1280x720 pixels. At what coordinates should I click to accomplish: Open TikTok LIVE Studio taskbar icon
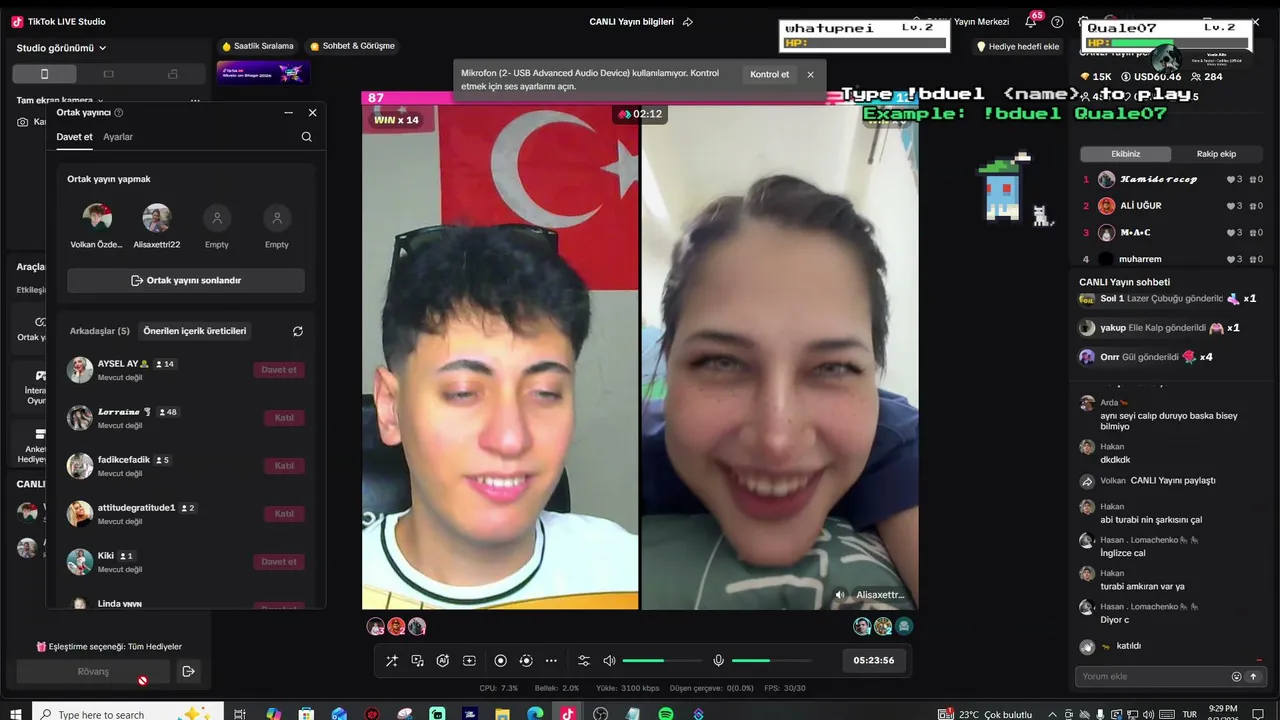567,713
